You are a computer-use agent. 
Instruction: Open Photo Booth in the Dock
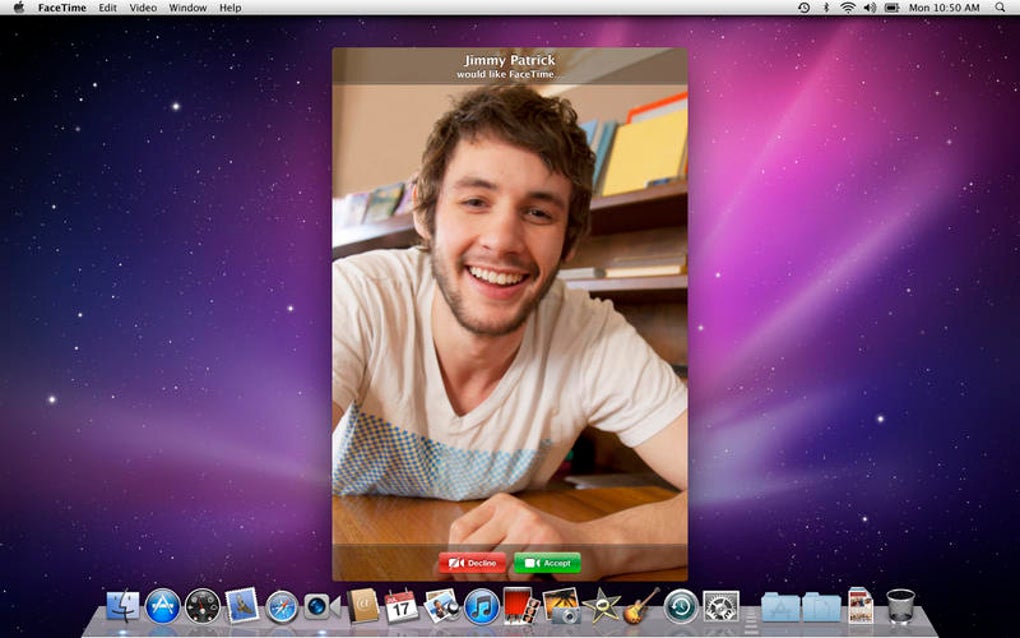coord(521,606)
